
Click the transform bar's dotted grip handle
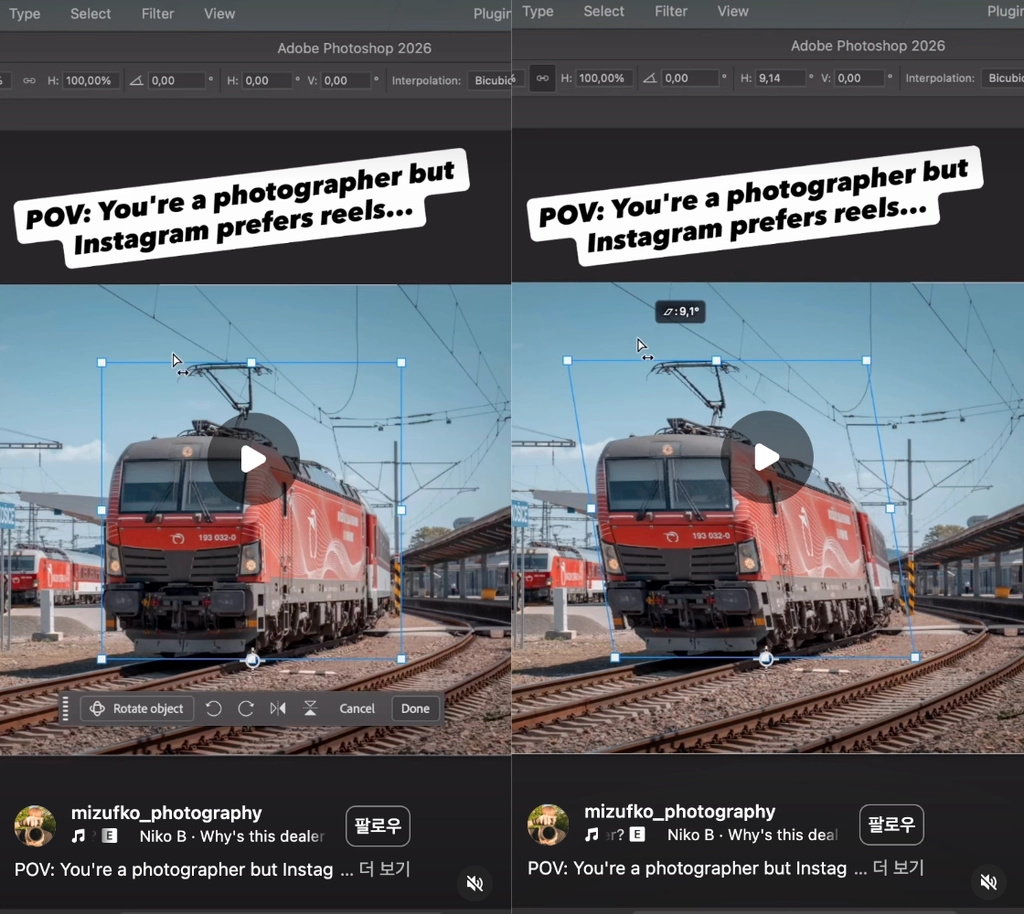click(65, 708)
